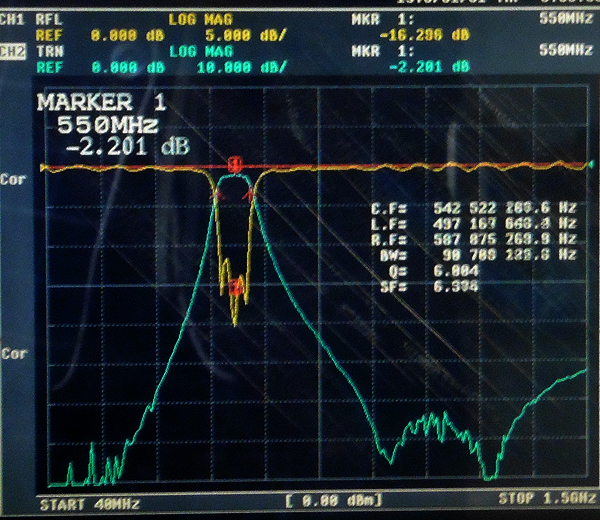600x520 pixels.
Task: Click the reference position arrow at right edge
Action: tap(593, 164)
